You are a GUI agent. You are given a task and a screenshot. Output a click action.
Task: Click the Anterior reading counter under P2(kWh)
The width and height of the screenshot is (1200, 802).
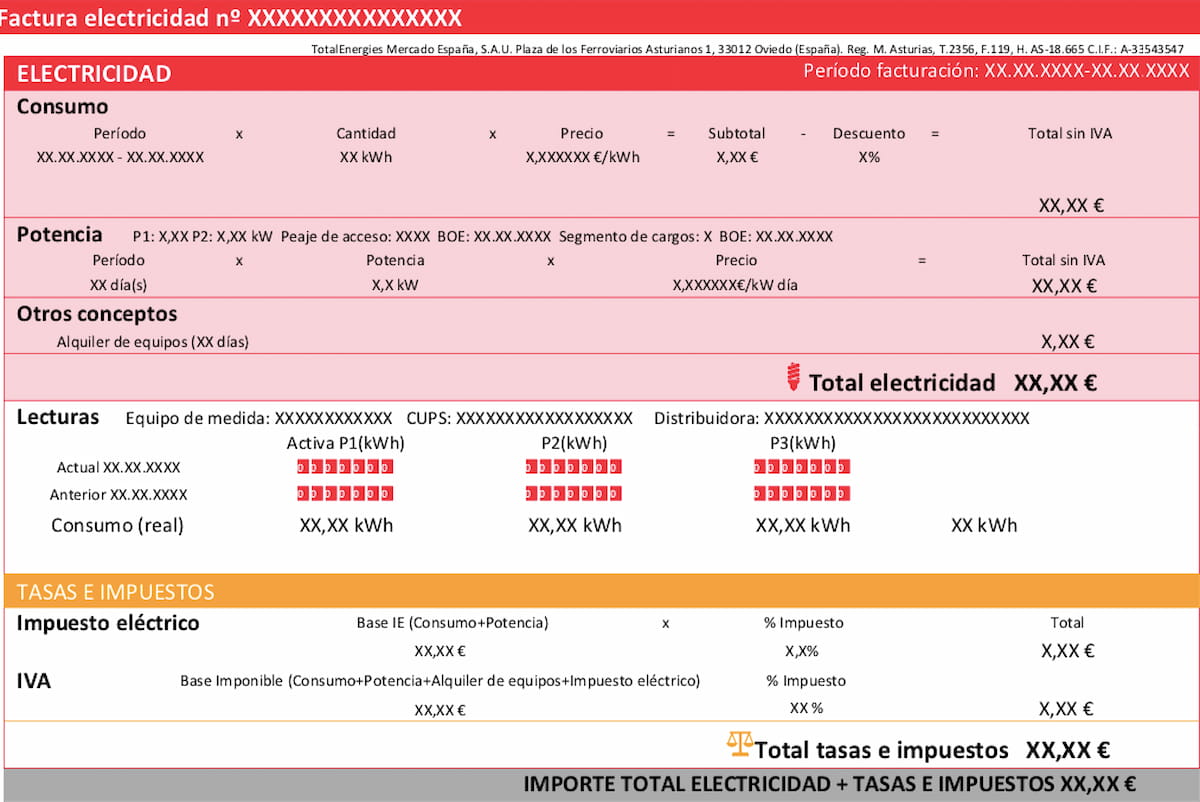tap(574, 494)
